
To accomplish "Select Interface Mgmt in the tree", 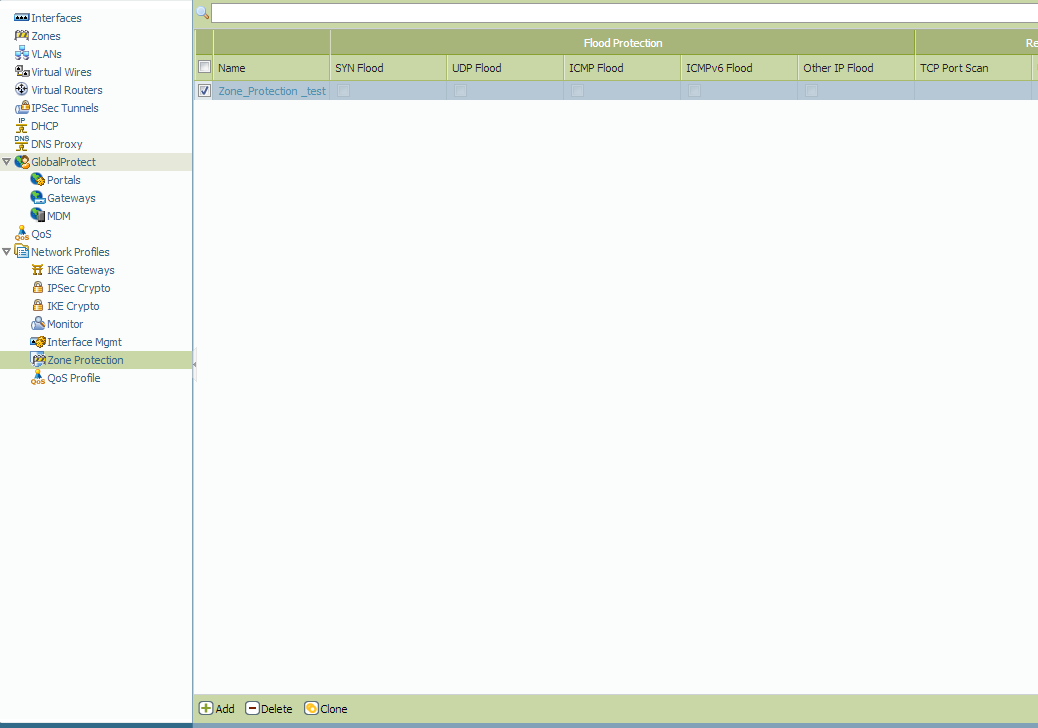I will pyautogui.click(x=84, y=341).
